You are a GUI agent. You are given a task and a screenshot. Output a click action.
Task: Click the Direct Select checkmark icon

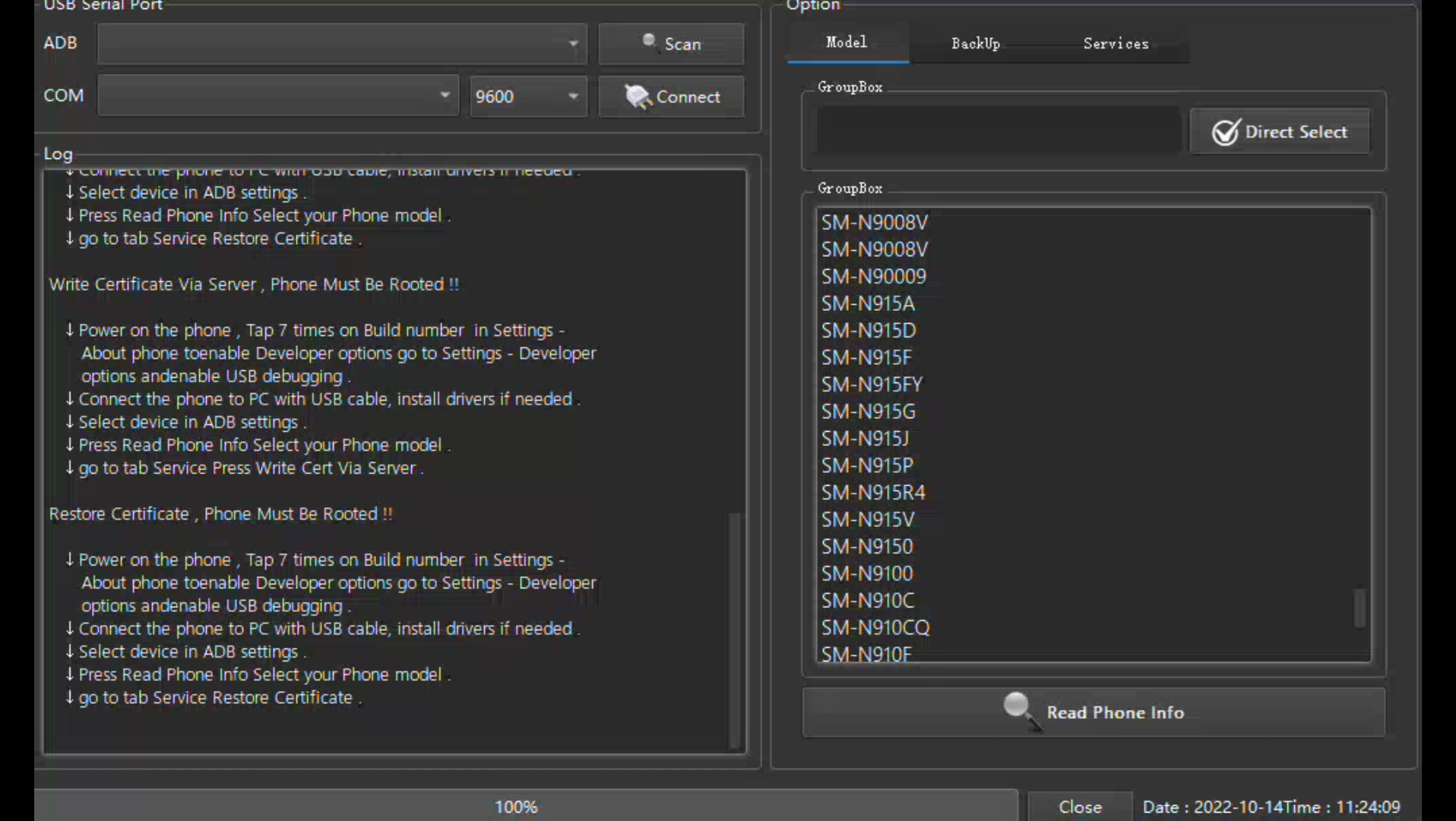(1226, 132)
